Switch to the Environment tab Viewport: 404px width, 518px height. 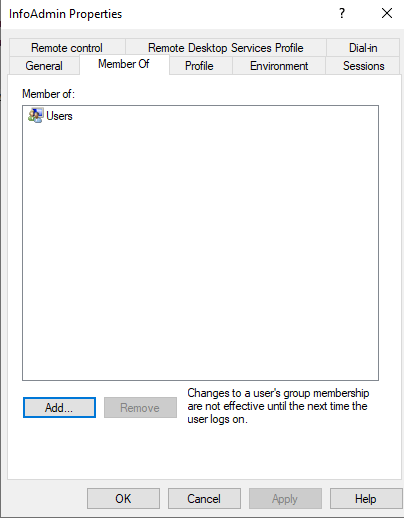(x=279, y=66)
